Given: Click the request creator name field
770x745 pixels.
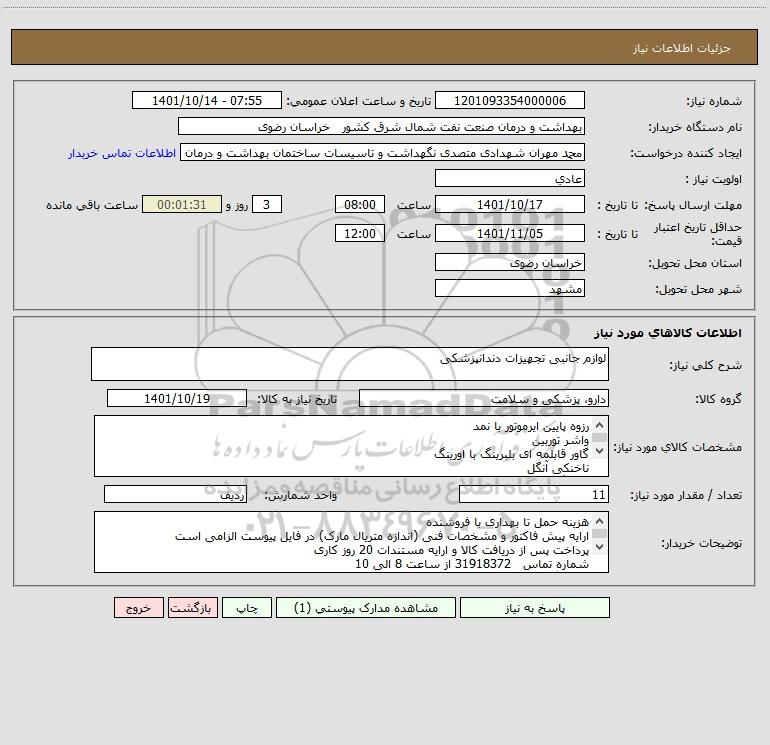Looking at the screenshot, I should click(x=383, y=153).
